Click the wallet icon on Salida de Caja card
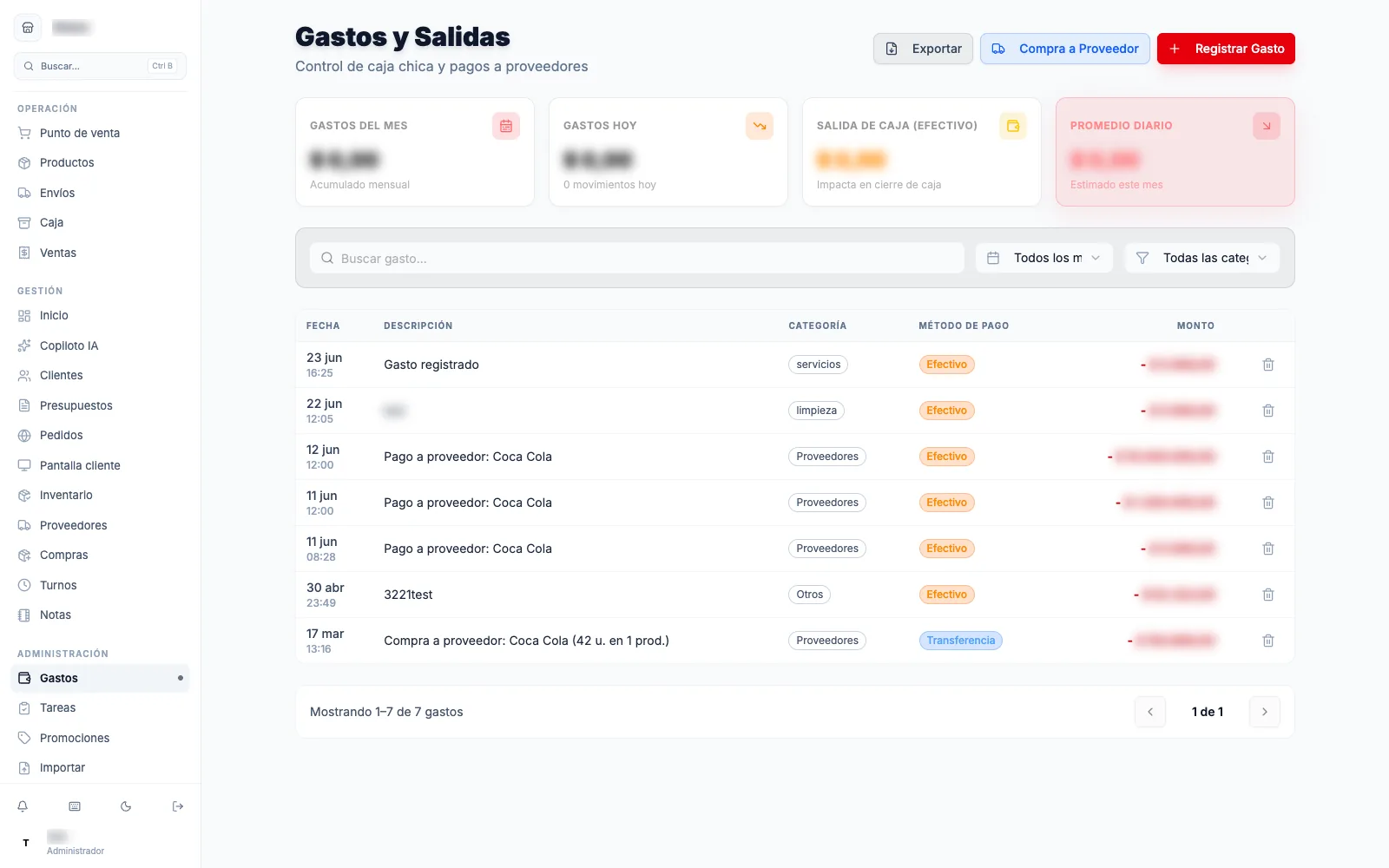This screenshot has width=1389, height=868. (1013, 126)
